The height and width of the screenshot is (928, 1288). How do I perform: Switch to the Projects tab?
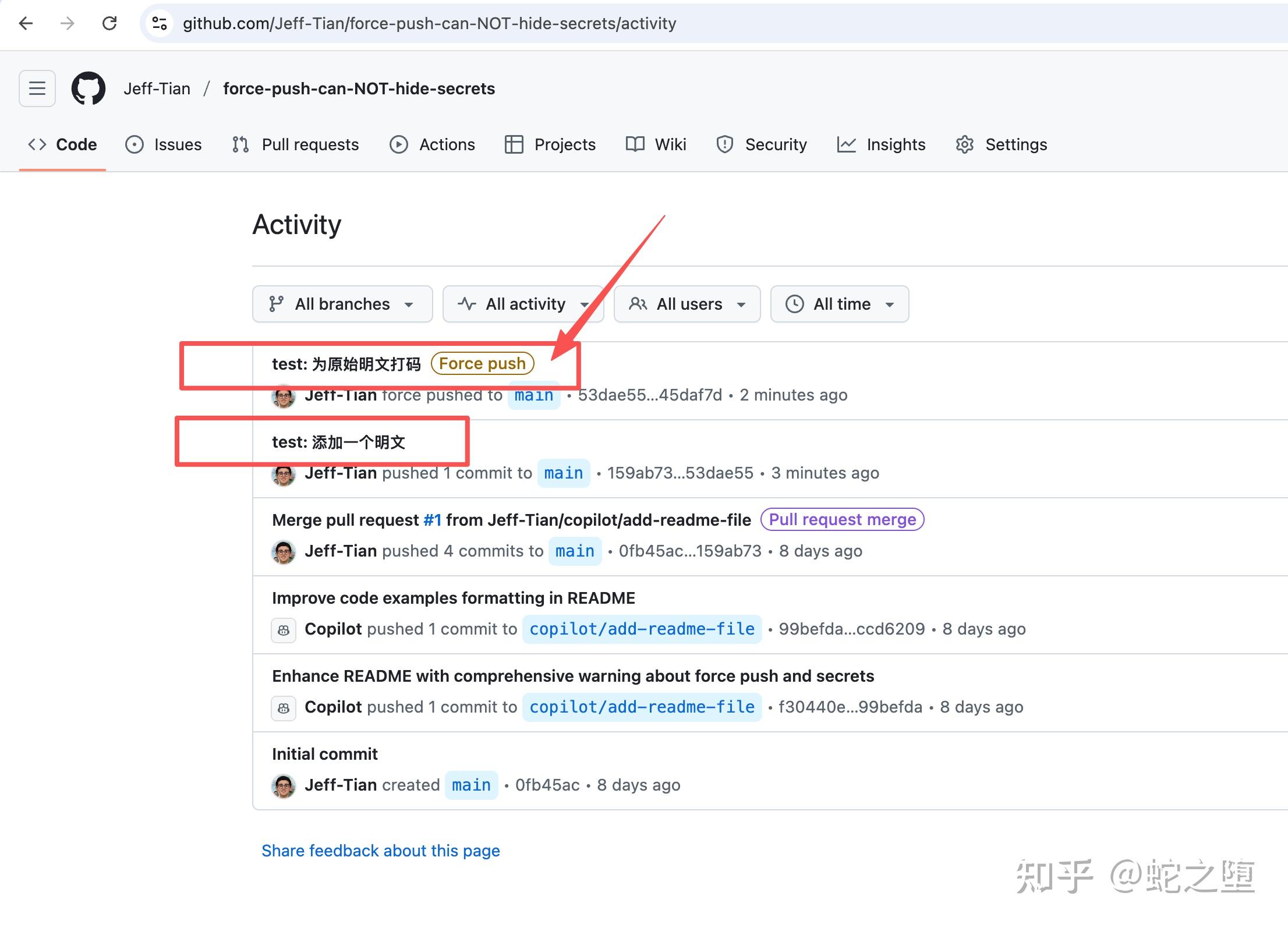point(550,144)
